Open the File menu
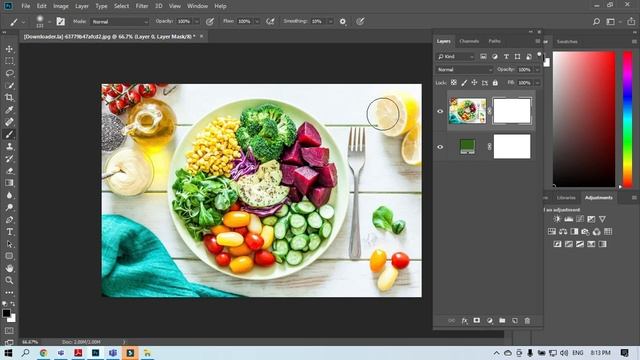The width and height of the screenshot is (640, 360). tap(26, 6)
